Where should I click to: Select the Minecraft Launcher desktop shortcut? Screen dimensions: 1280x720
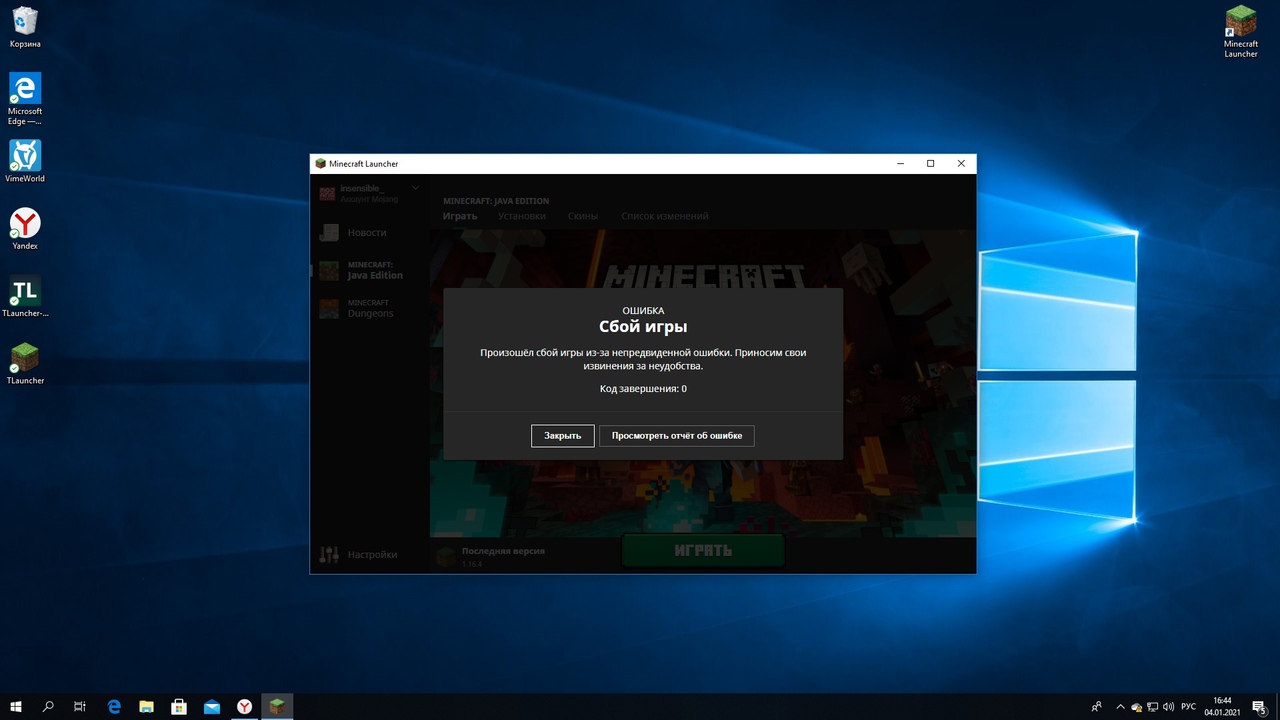coord(1241,31)
